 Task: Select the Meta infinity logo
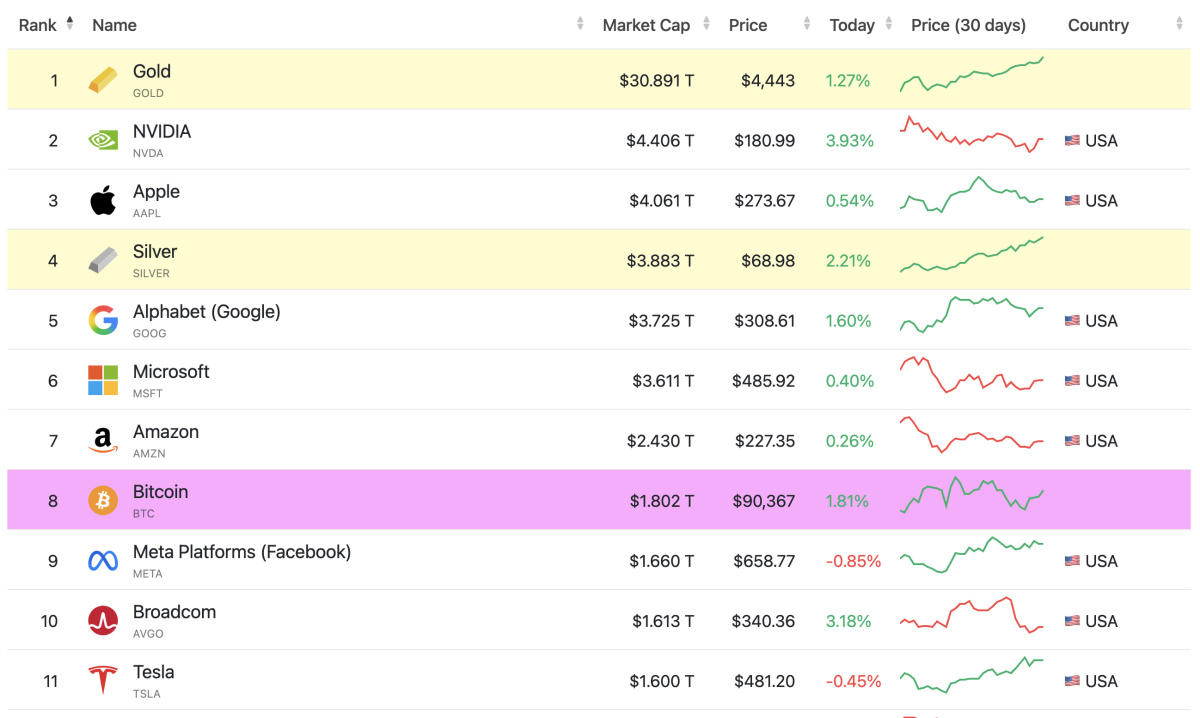102,561
